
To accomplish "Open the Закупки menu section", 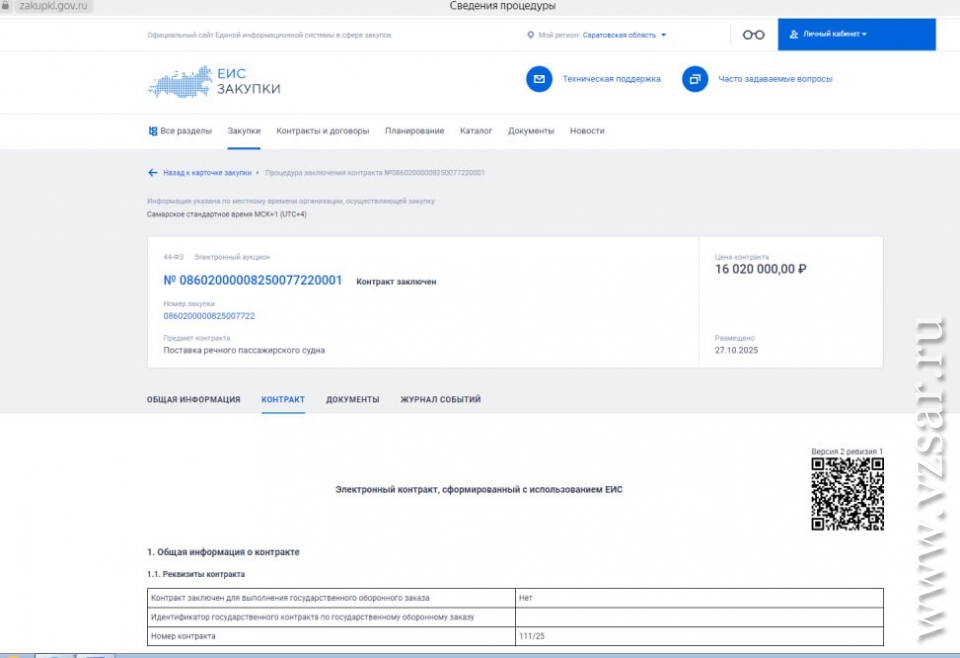I will 244,131.
